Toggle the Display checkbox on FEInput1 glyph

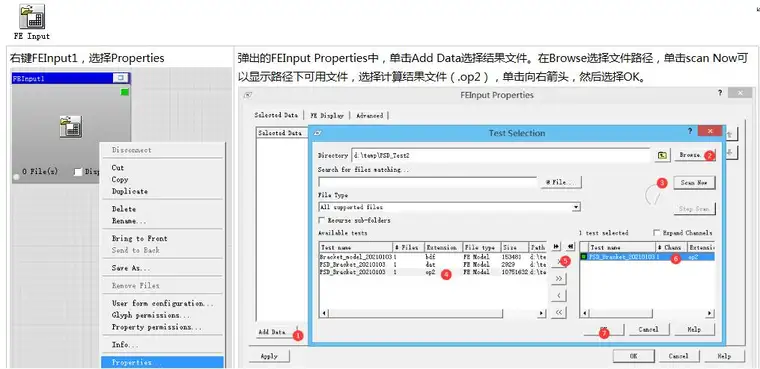pos(78,172)
